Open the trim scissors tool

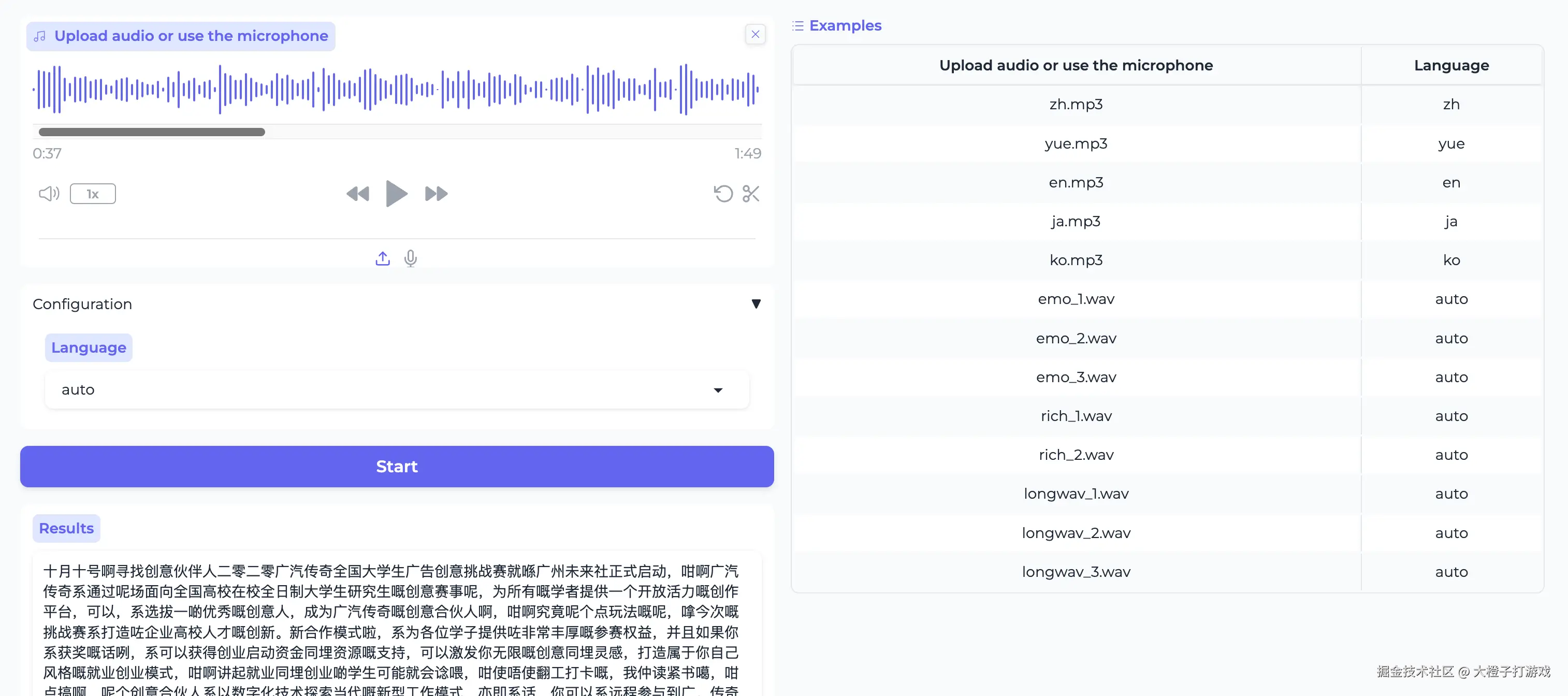coord(750,194)
